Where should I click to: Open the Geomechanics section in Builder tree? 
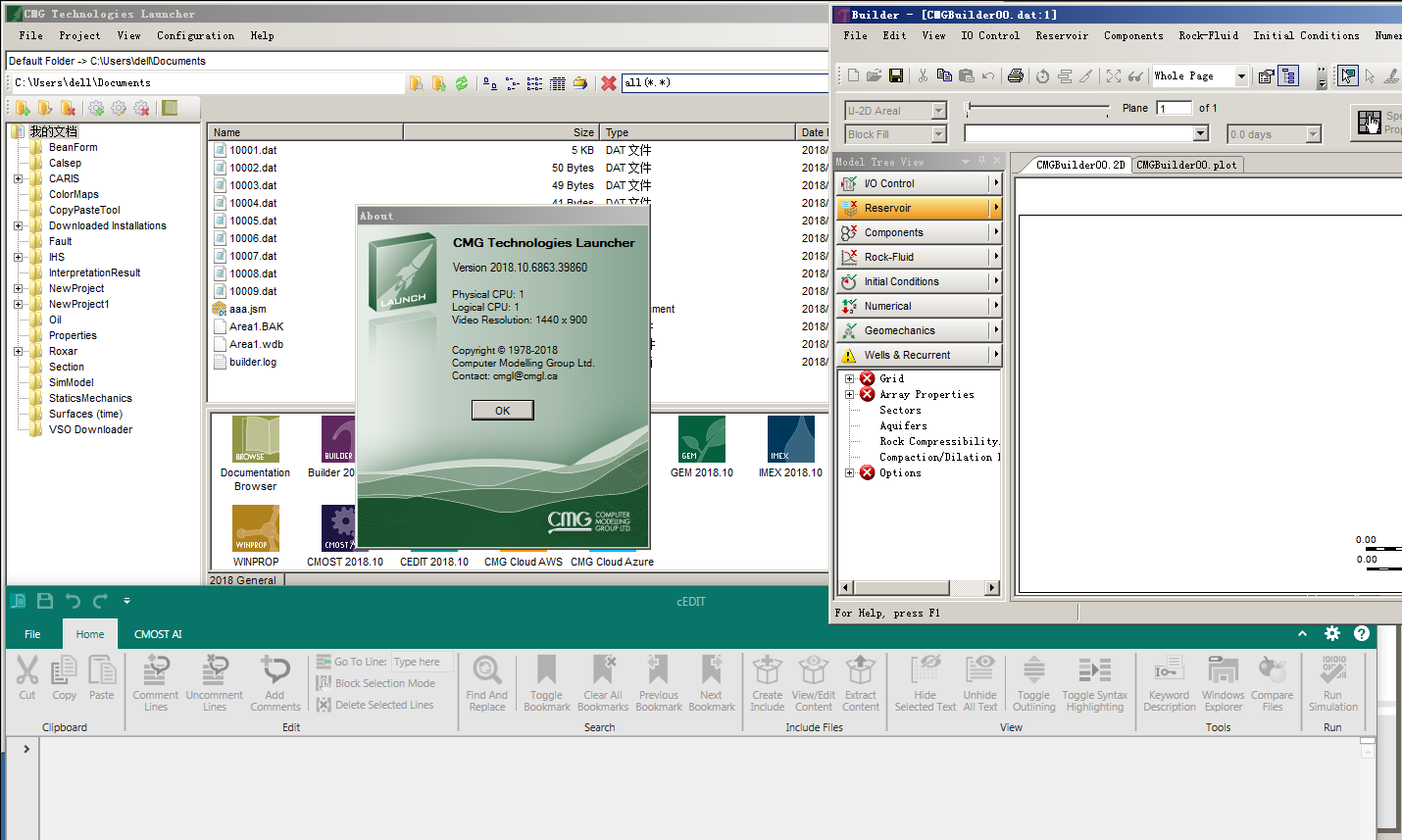(919, 330)
